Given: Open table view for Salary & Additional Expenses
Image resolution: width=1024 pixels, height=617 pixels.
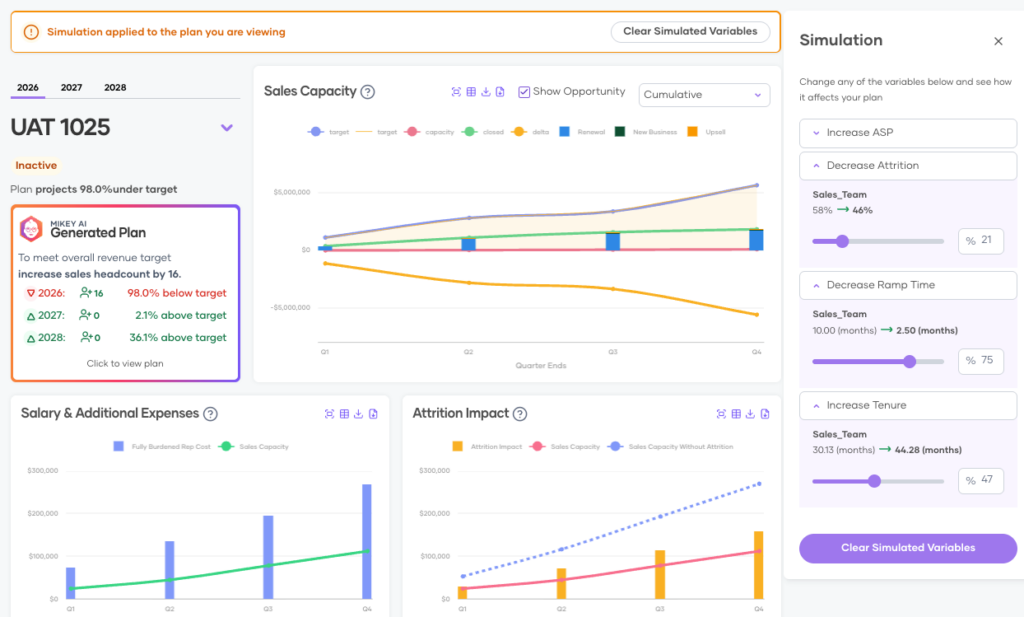Looking at the screenshot, I should [x=344, y=414].
